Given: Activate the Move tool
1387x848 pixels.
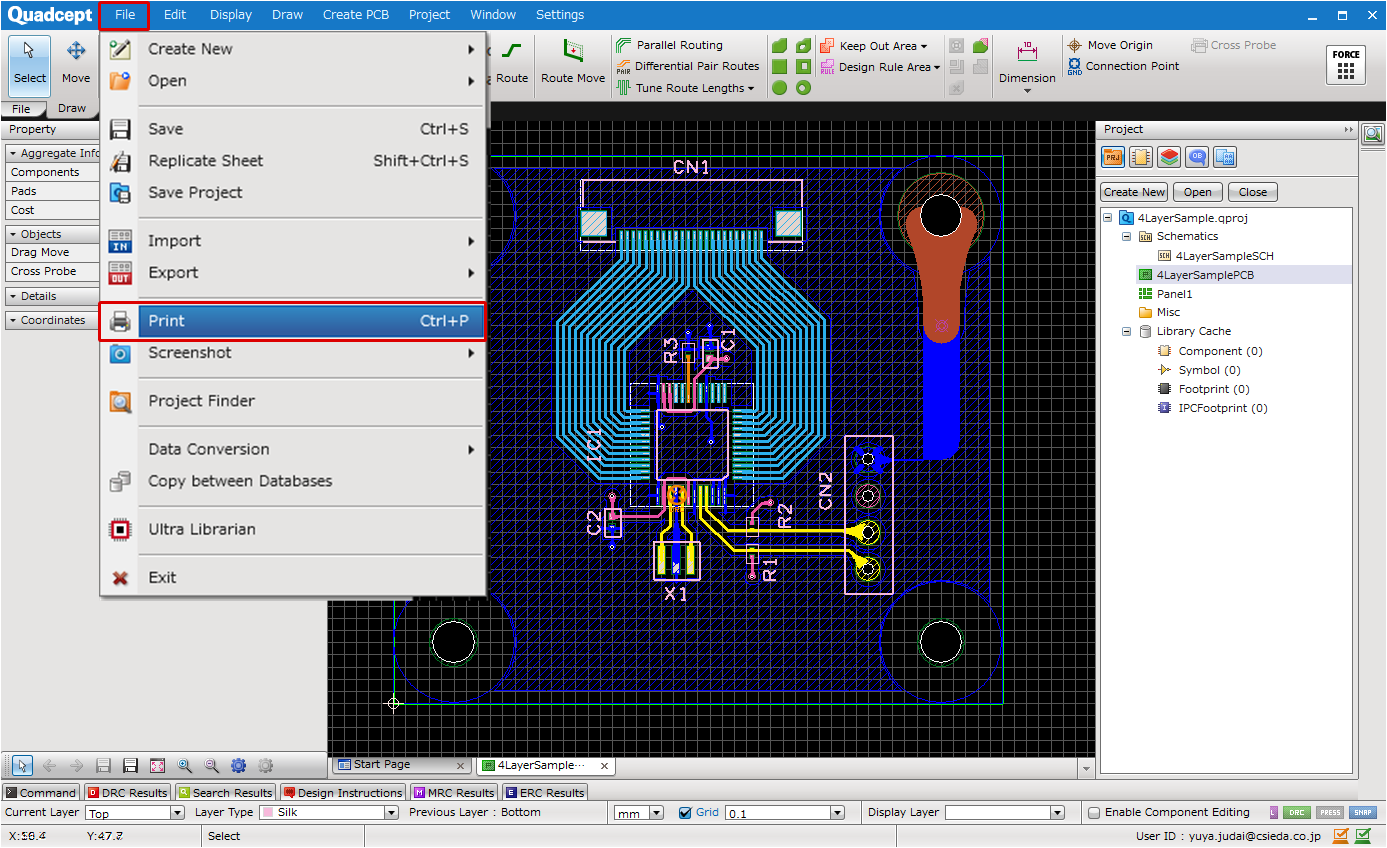Looking at the screenshot, I should coord(76,64).
